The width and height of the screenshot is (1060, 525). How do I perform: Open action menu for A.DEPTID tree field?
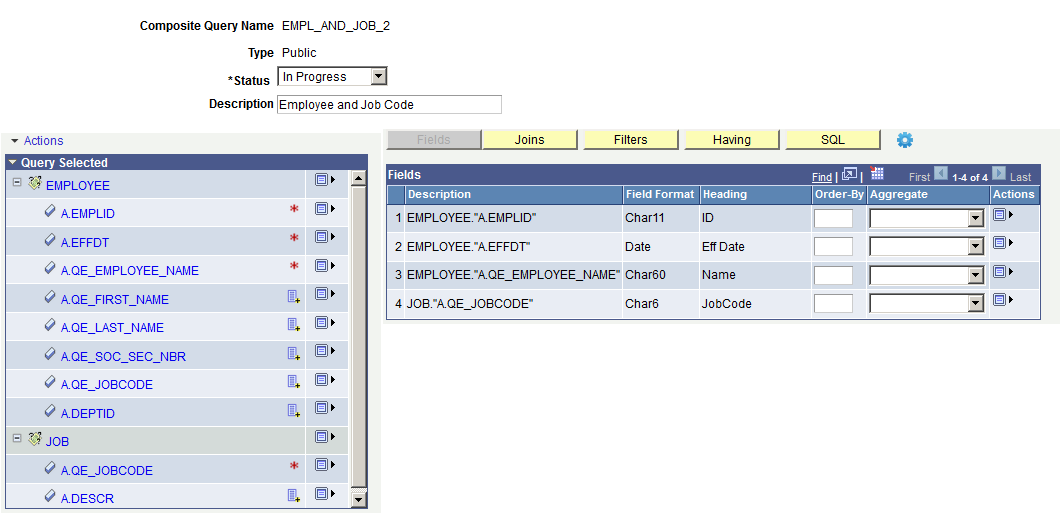tap(325, 407)
